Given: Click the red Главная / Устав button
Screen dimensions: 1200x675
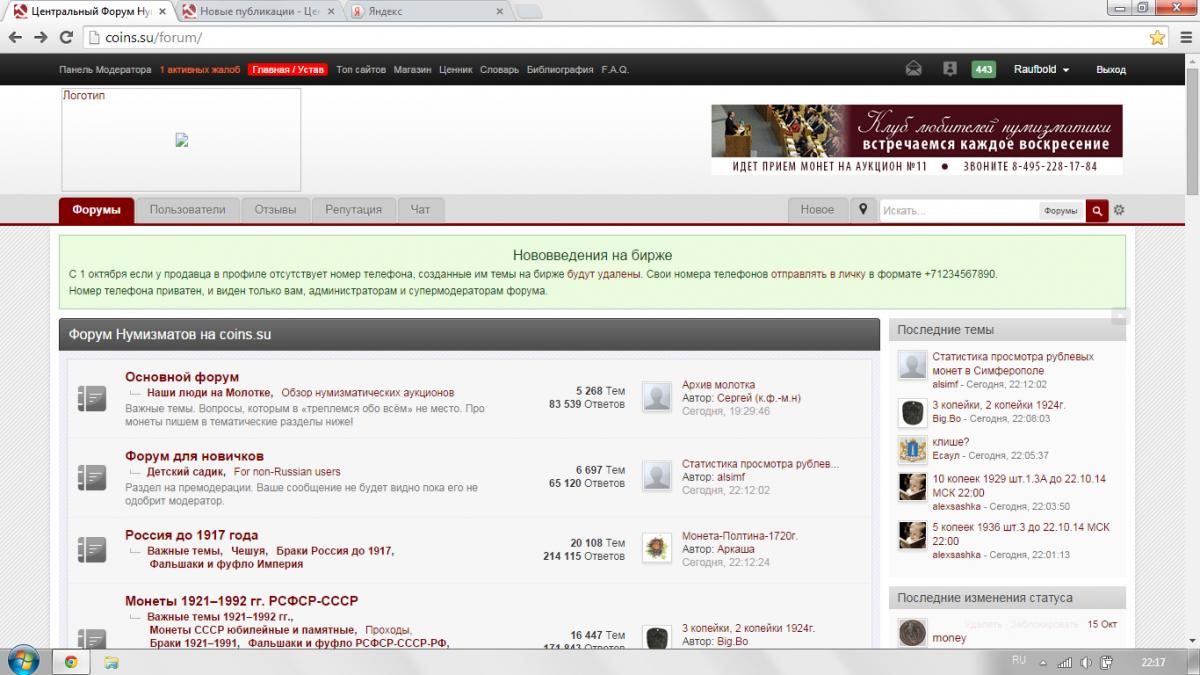Looking at the screenshot, I should pos(288,70).
